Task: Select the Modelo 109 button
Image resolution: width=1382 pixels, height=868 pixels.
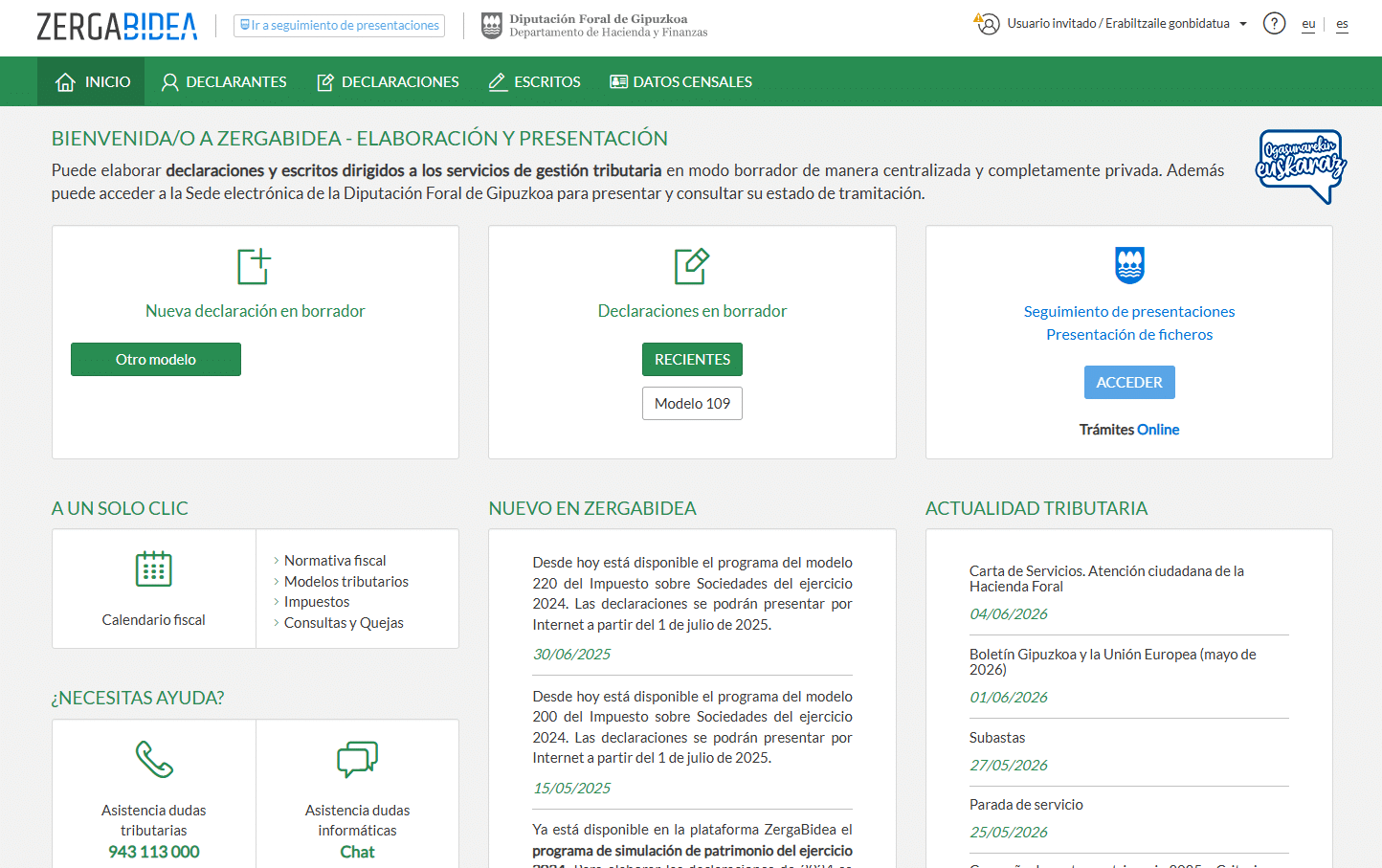Action: [692, 403]
